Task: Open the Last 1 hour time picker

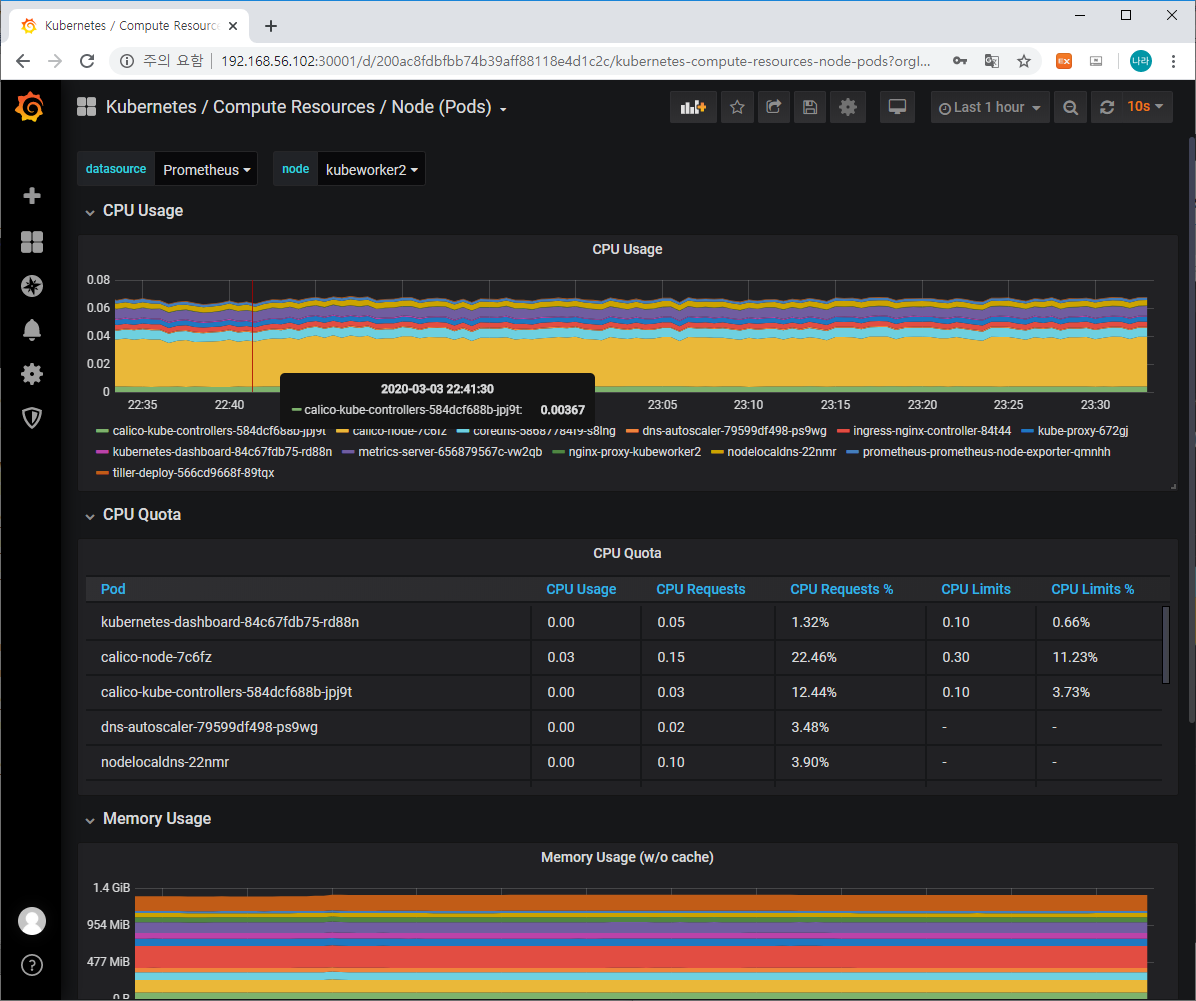Action: [989, 108]
